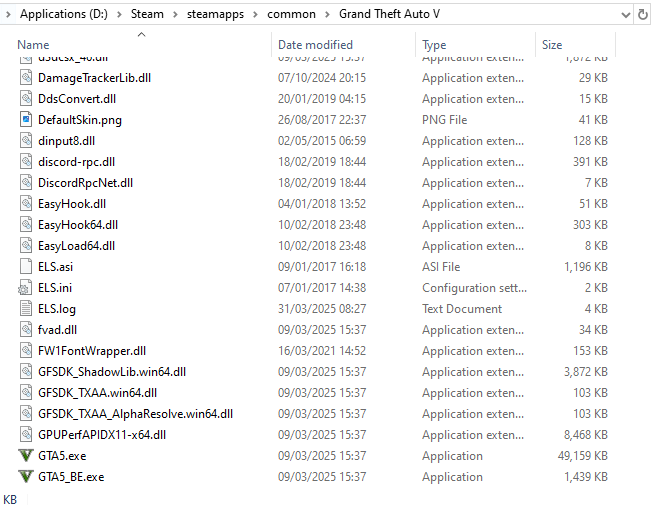Click the EasyHook64.dll file icon
The width and height of the screenshot is (657, 507).
point(26,225)
